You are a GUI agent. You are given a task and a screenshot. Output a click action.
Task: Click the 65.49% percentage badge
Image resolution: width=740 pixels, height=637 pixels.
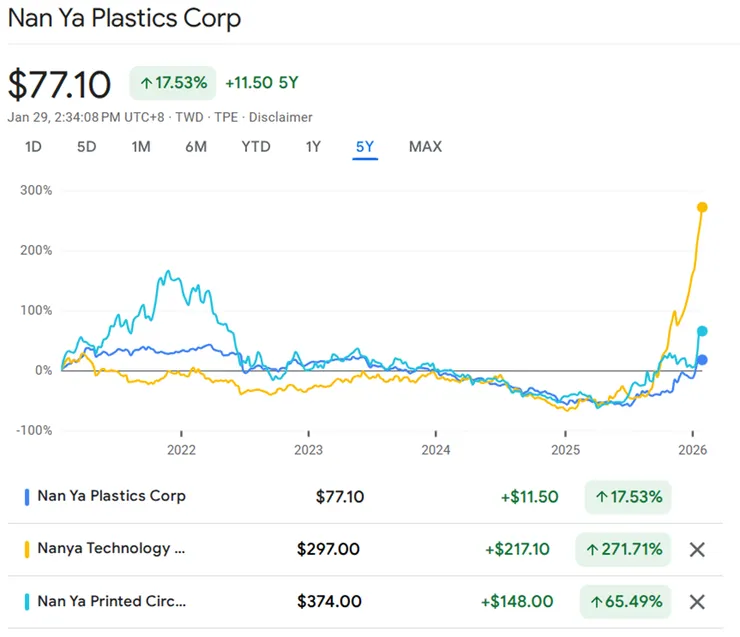point(628,601)
